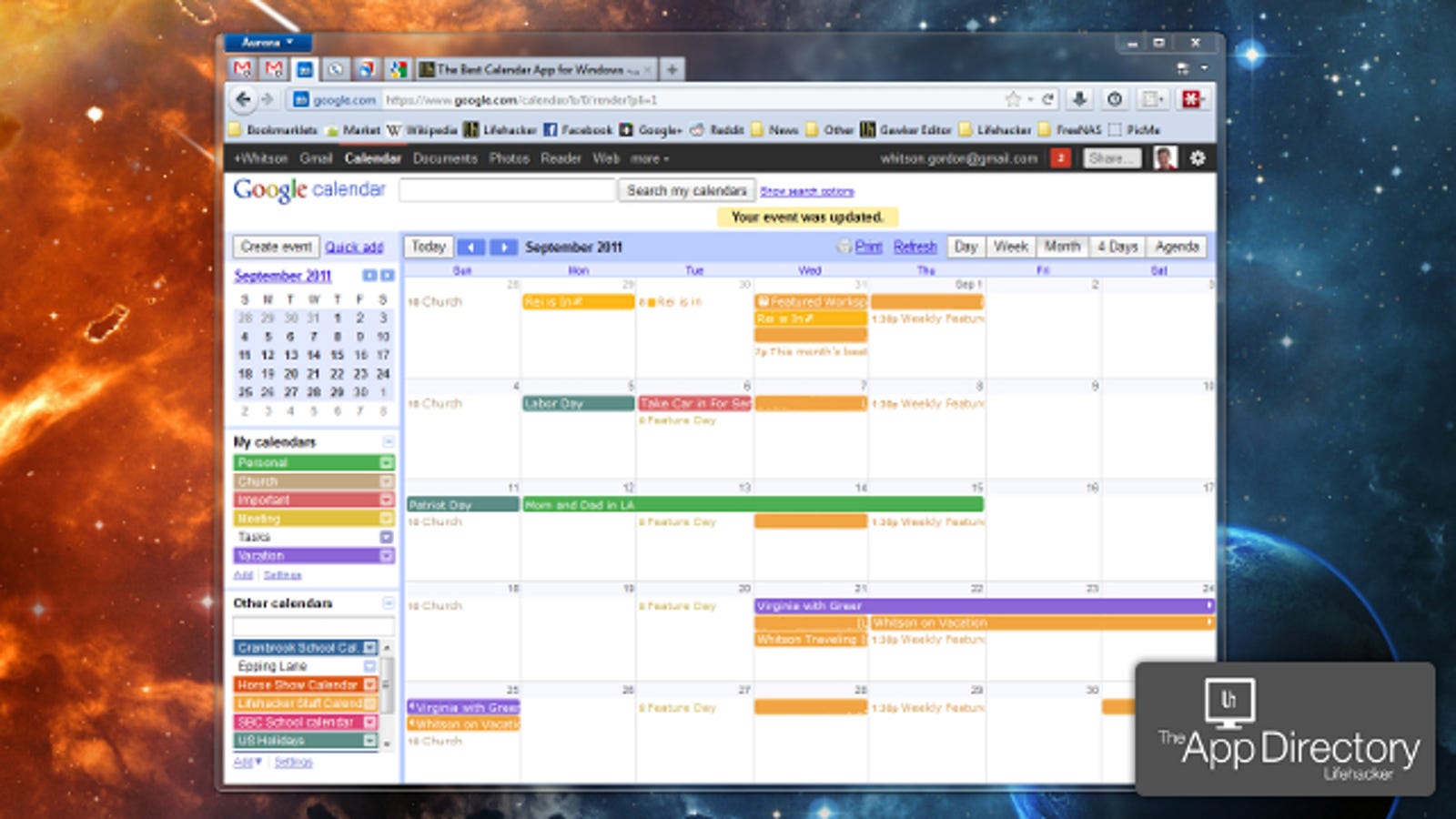This screenshot has height=819, width=1456.
Task: Click the Refresh link
Action: 915,247
